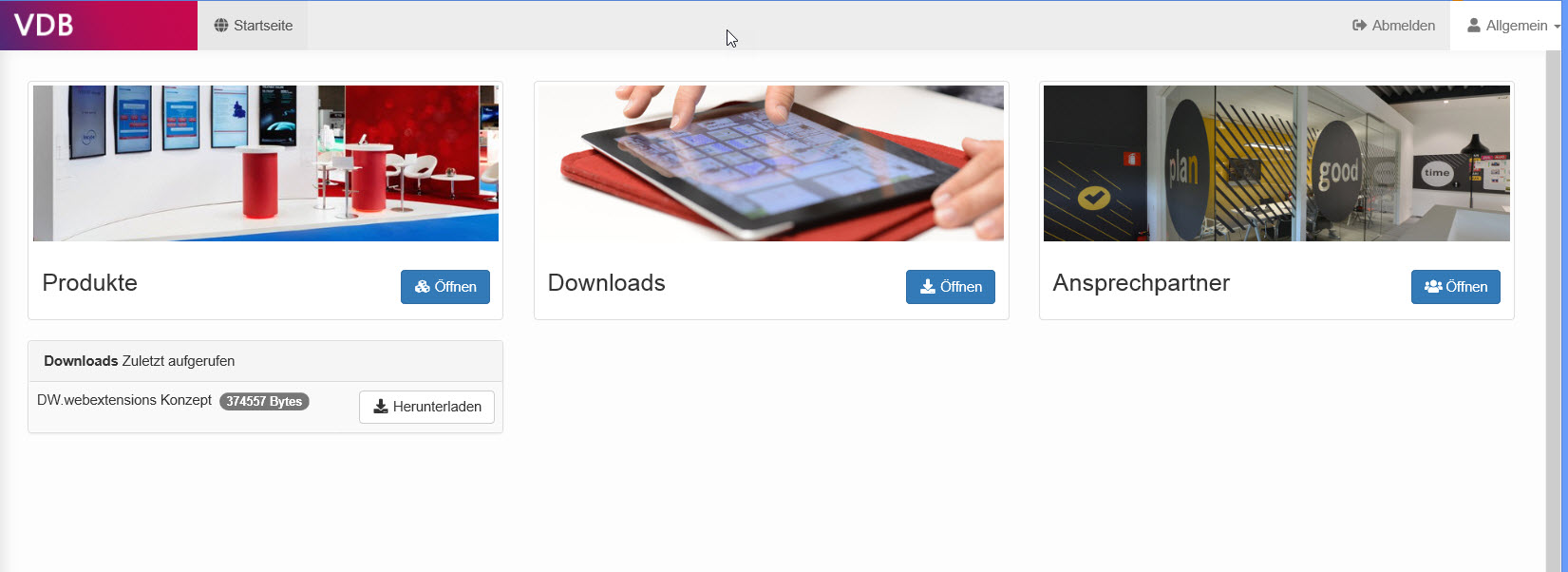Open the Startseite tab

tap(253, 26)
